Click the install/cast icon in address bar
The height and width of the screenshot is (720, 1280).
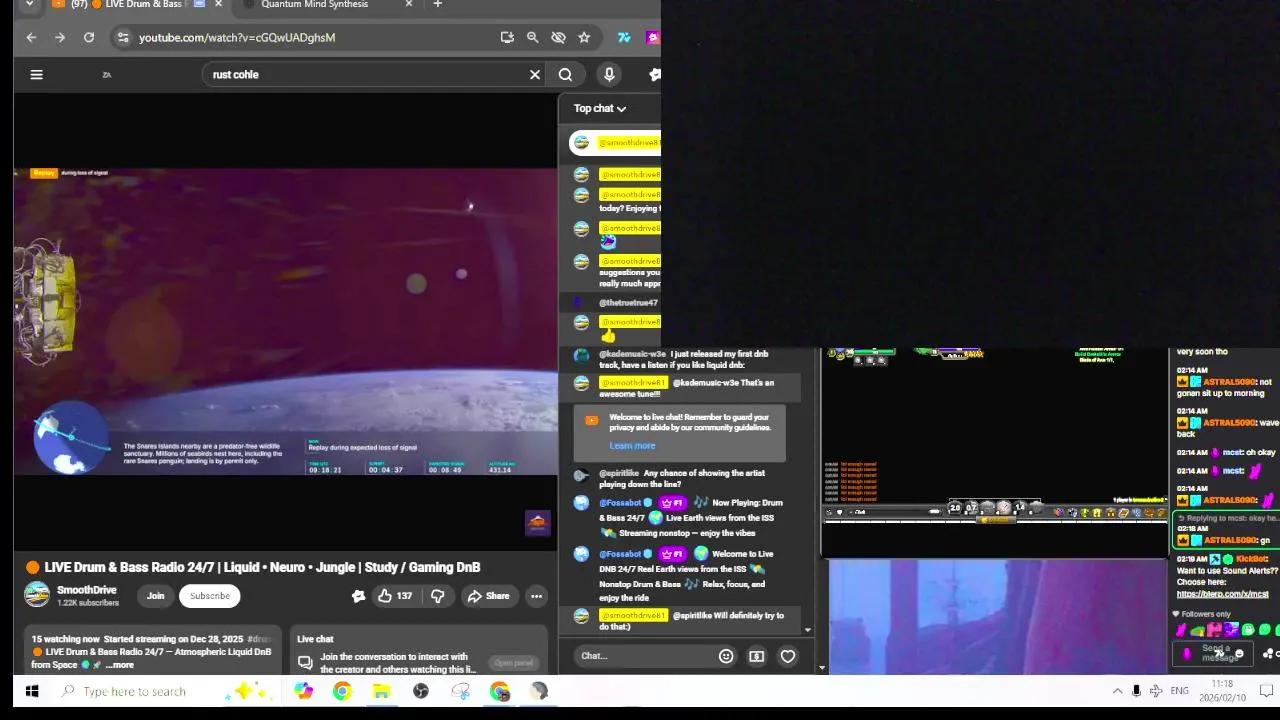pos(507,37)
